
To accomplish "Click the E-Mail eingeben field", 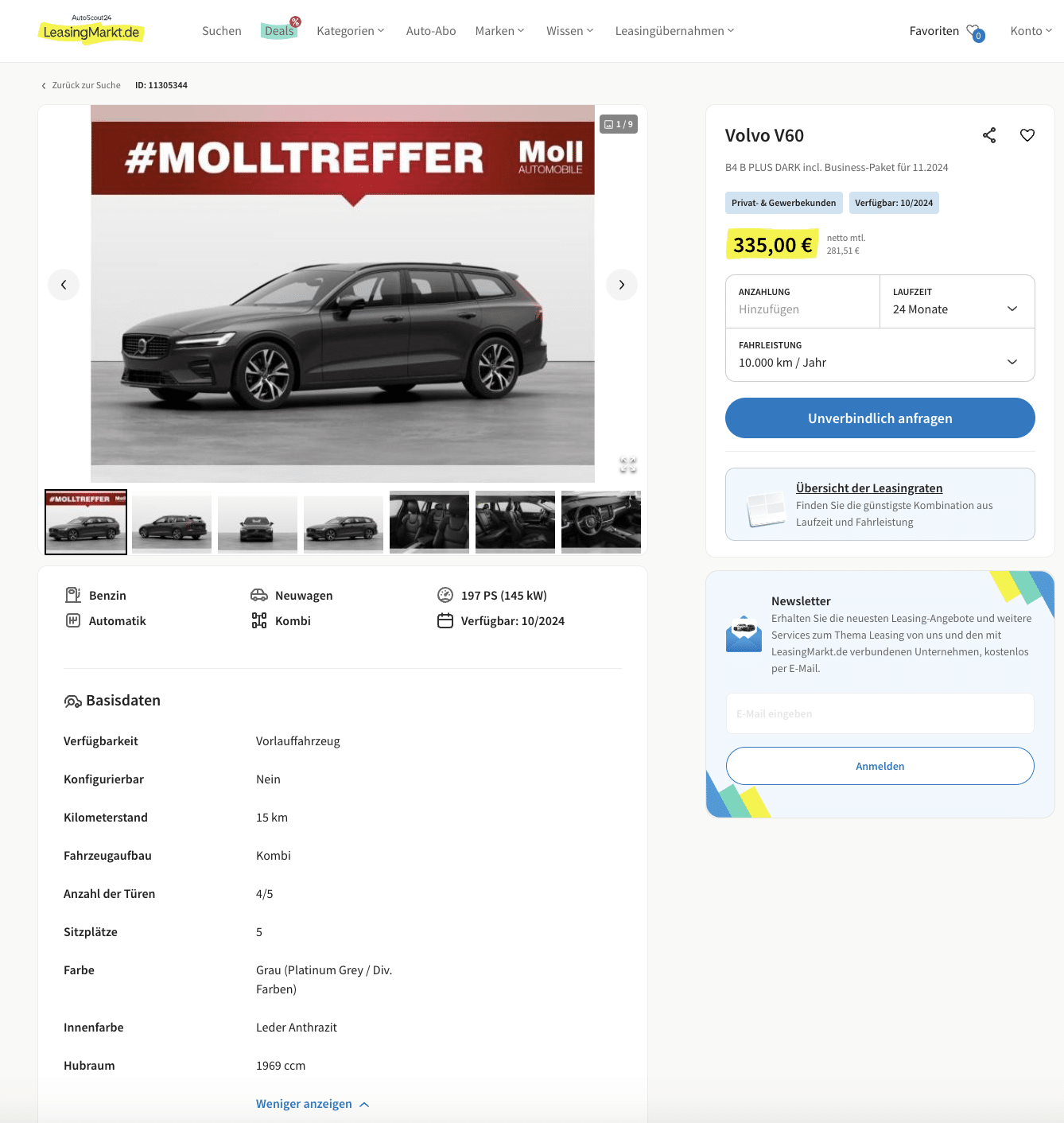I will (x=880, y=713).
